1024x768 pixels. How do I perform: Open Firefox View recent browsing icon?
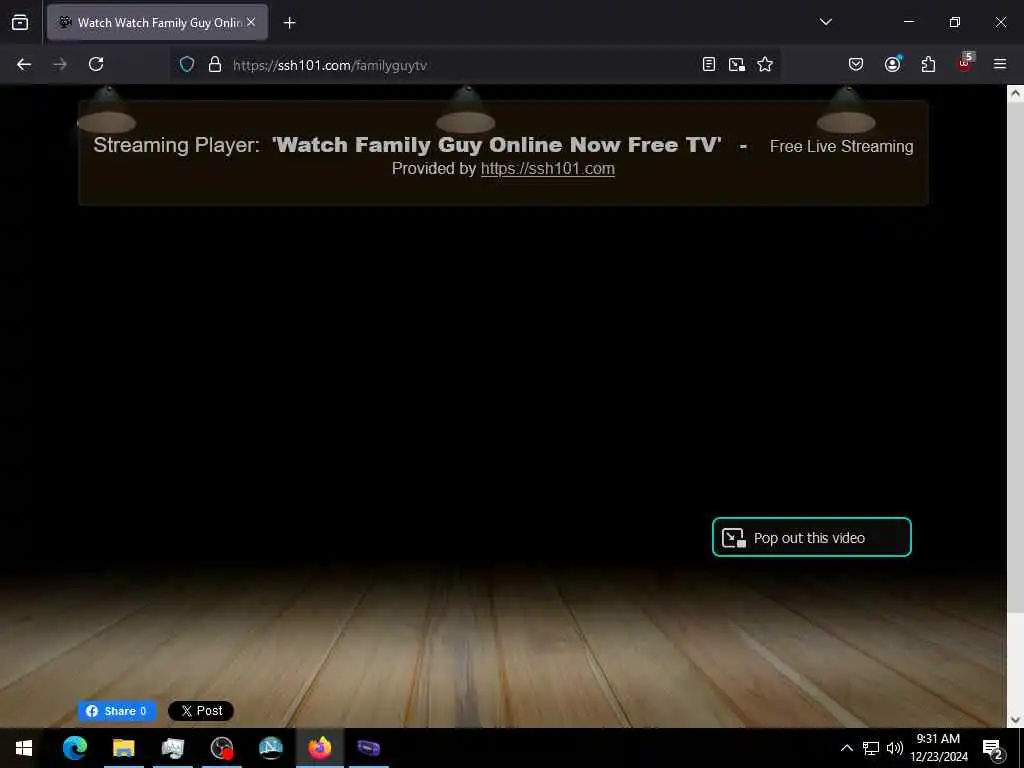pyautogui.click(x=20, y=23)
